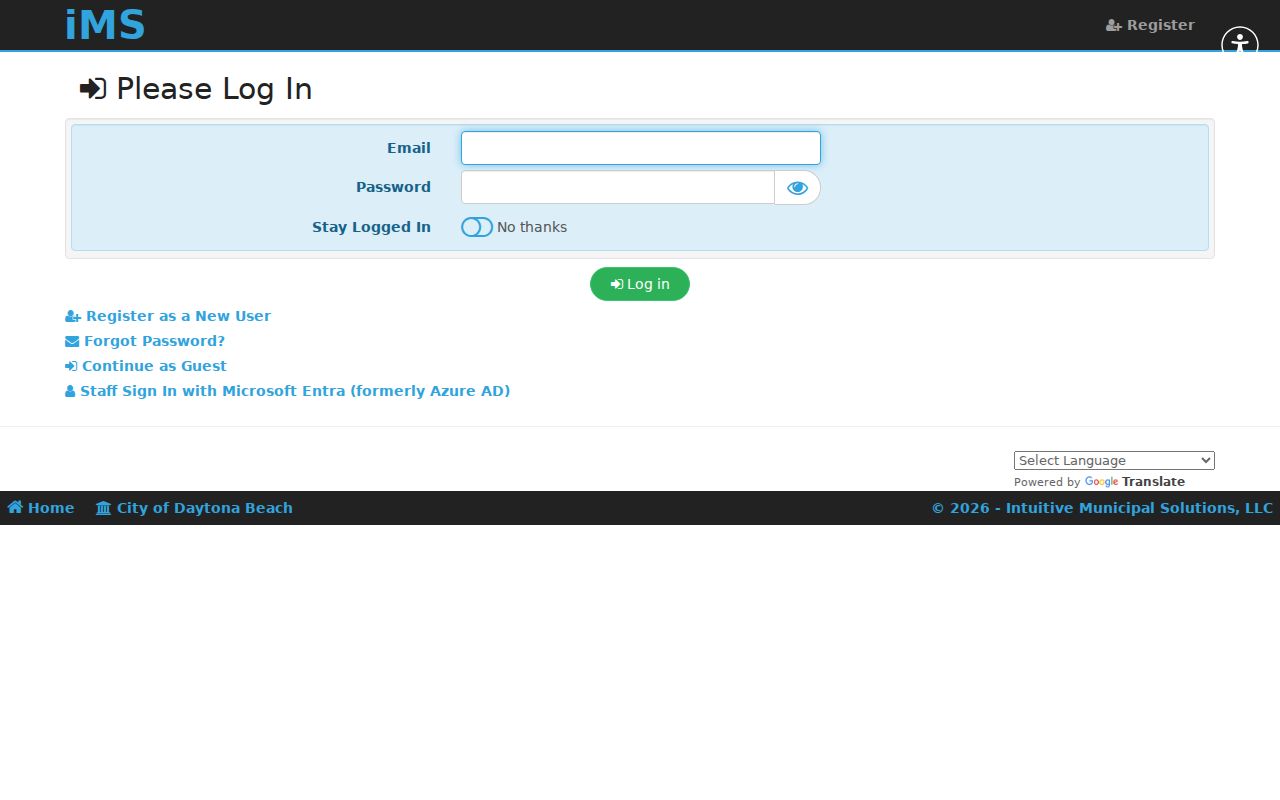This screenshot has height=800, width=1280.
Task: Open Register in the top navigation
Action: [x=1150, y=25]
